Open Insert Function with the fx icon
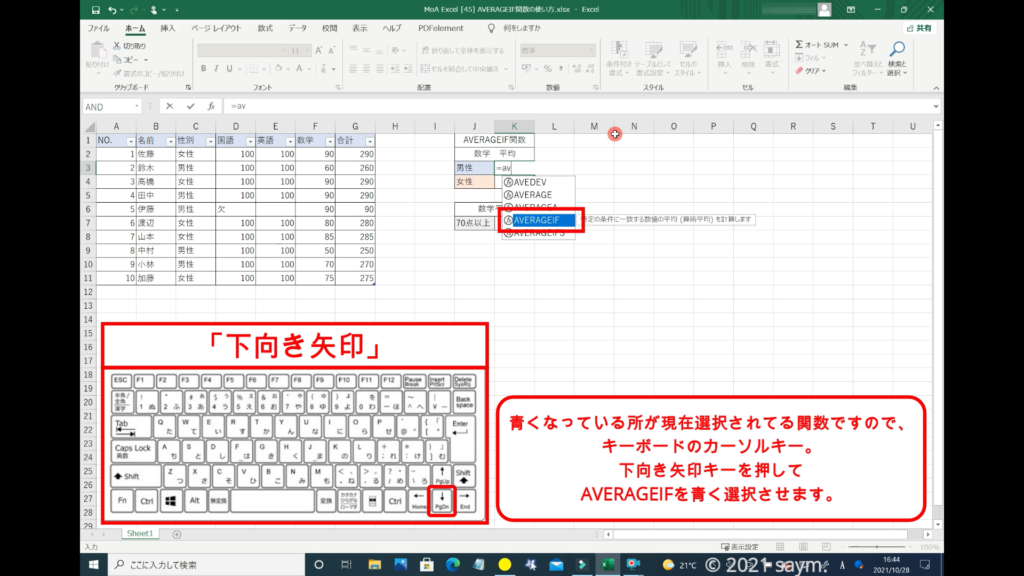This screenshot has width=1024, height=576. 210,106
